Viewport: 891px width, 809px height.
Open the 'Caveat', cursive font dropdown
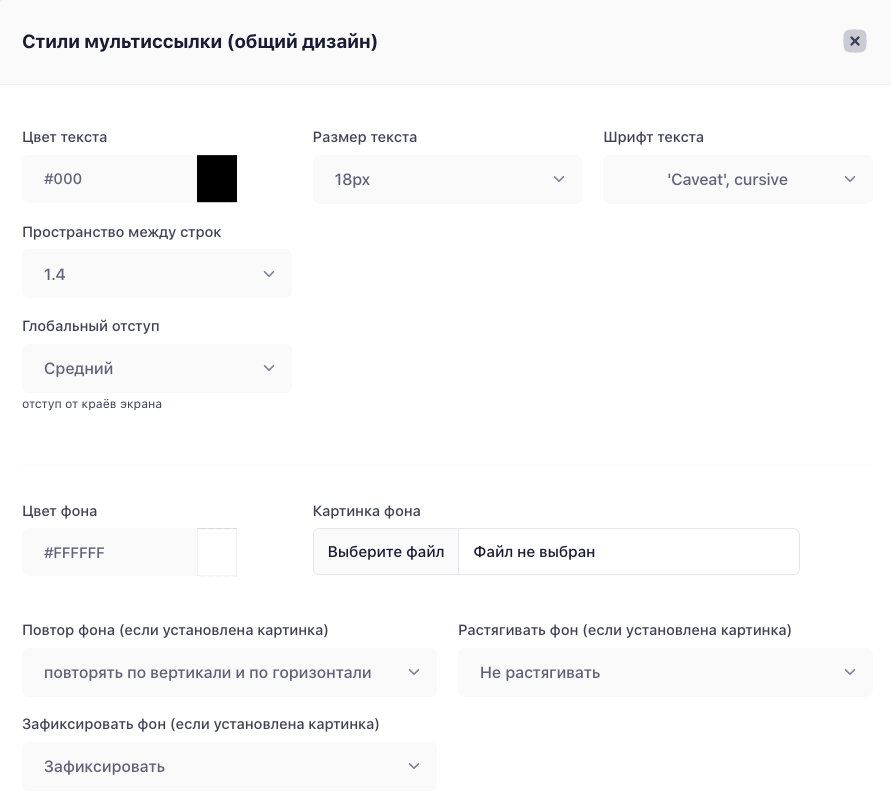[x=738, y=180]
